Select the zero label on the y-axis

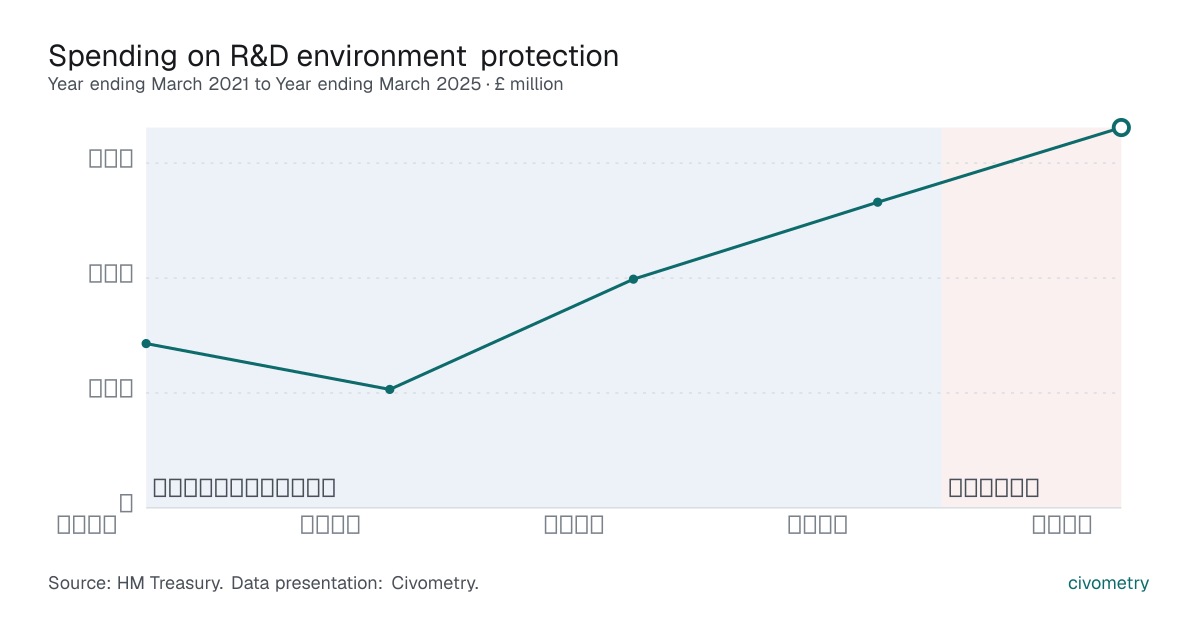126,503
